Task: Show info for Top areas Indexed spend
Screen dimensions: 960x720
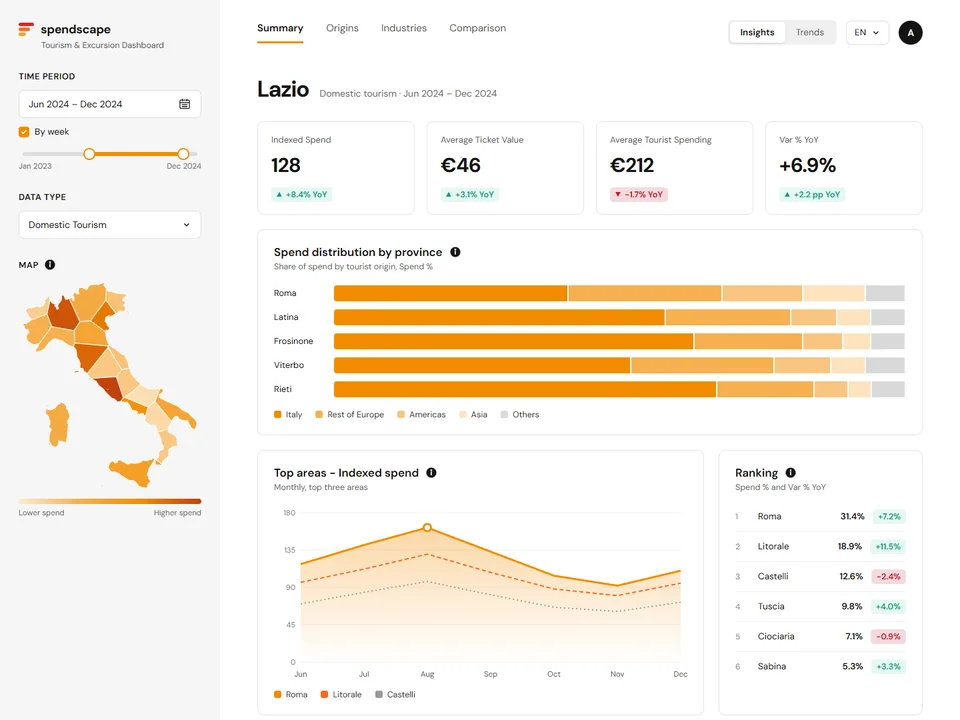Action: (x=431, y=473)
